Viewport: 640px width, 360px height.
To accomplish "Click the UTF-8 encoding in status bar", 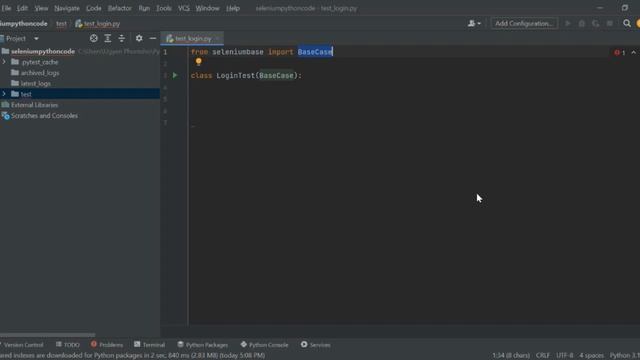I will [x=565, y=356].
